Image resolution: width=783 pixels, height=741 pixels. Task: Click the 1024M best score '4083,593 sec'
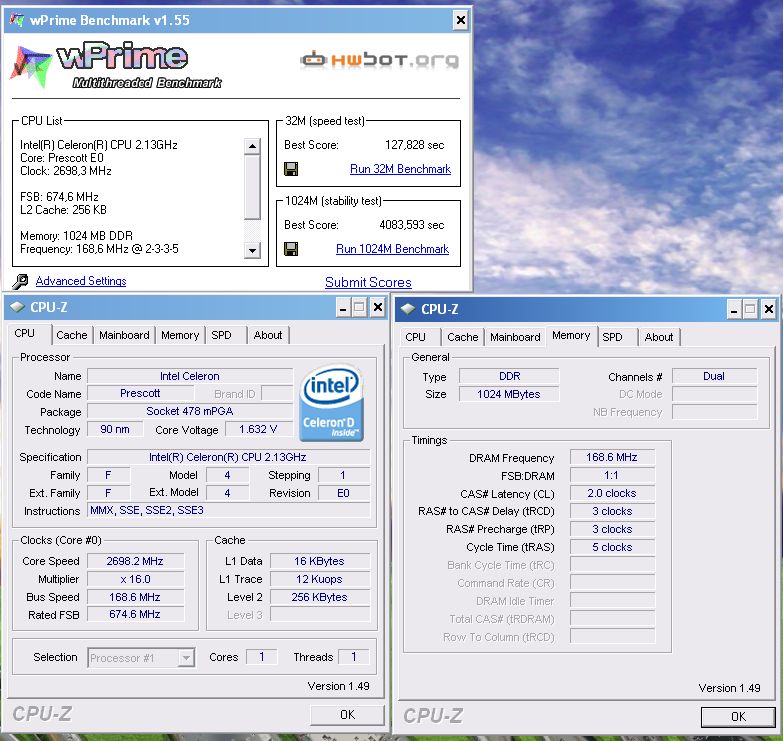point(411,225)
